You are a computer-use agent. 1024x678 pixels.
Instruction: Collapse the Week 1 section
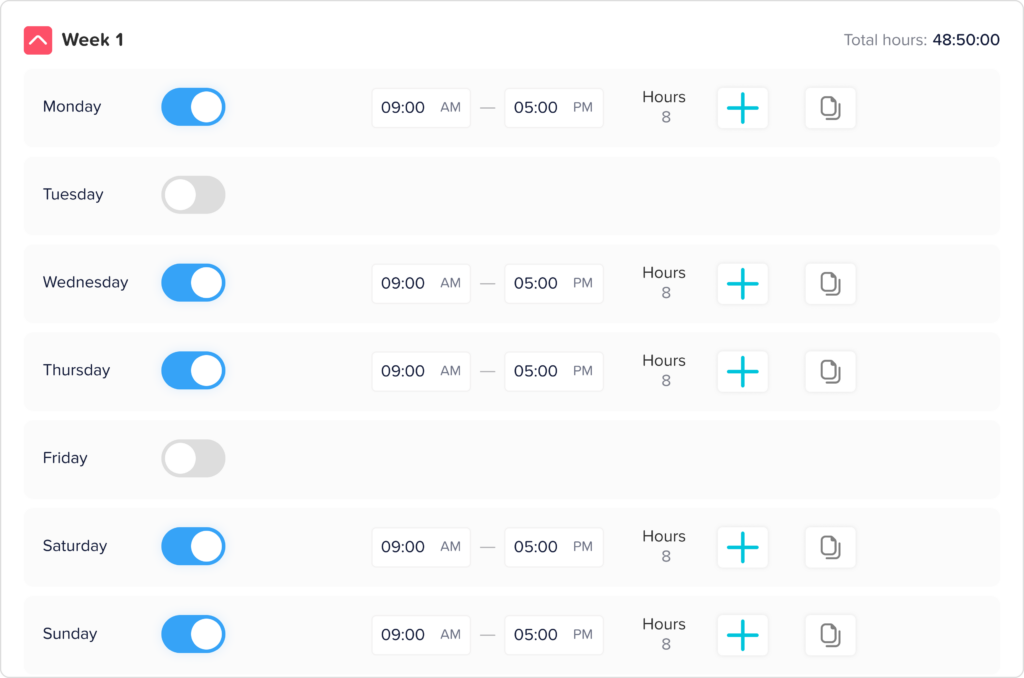click(38, 40)
